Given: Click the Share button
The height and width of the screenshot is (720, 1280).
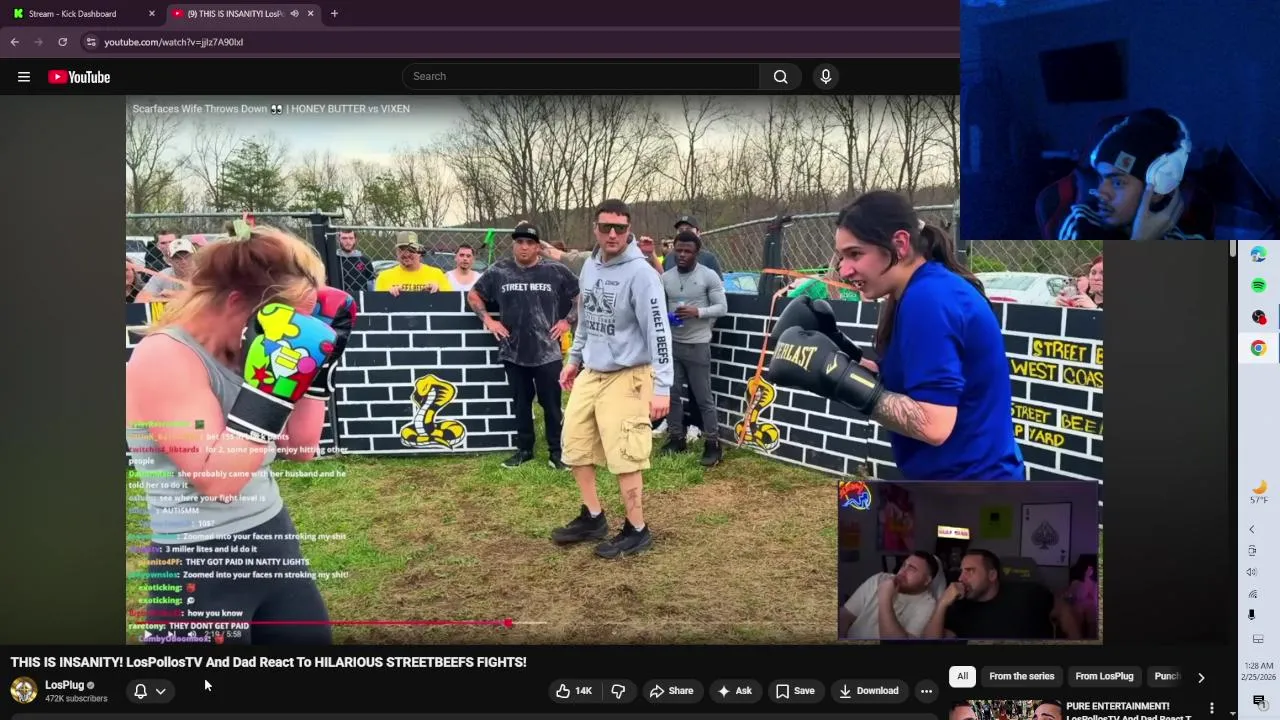Looking at the screenshot, I should (x=670, y=691).
